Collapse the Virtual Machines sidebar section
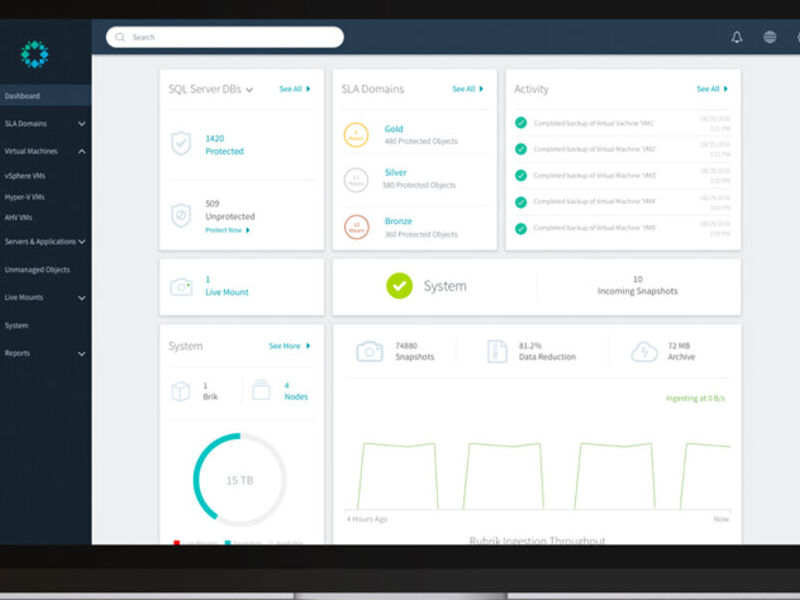 click(x=82, y=152)
